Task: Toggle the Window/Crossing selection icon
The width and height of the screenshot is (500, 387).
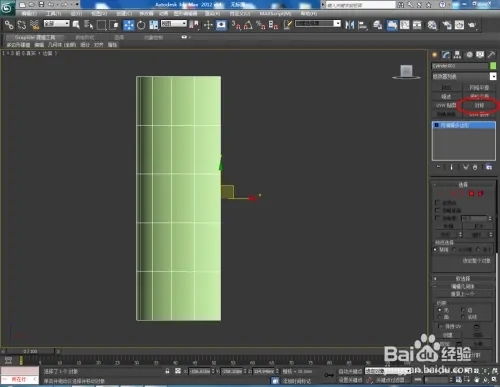Action: (x=114, y=25)
